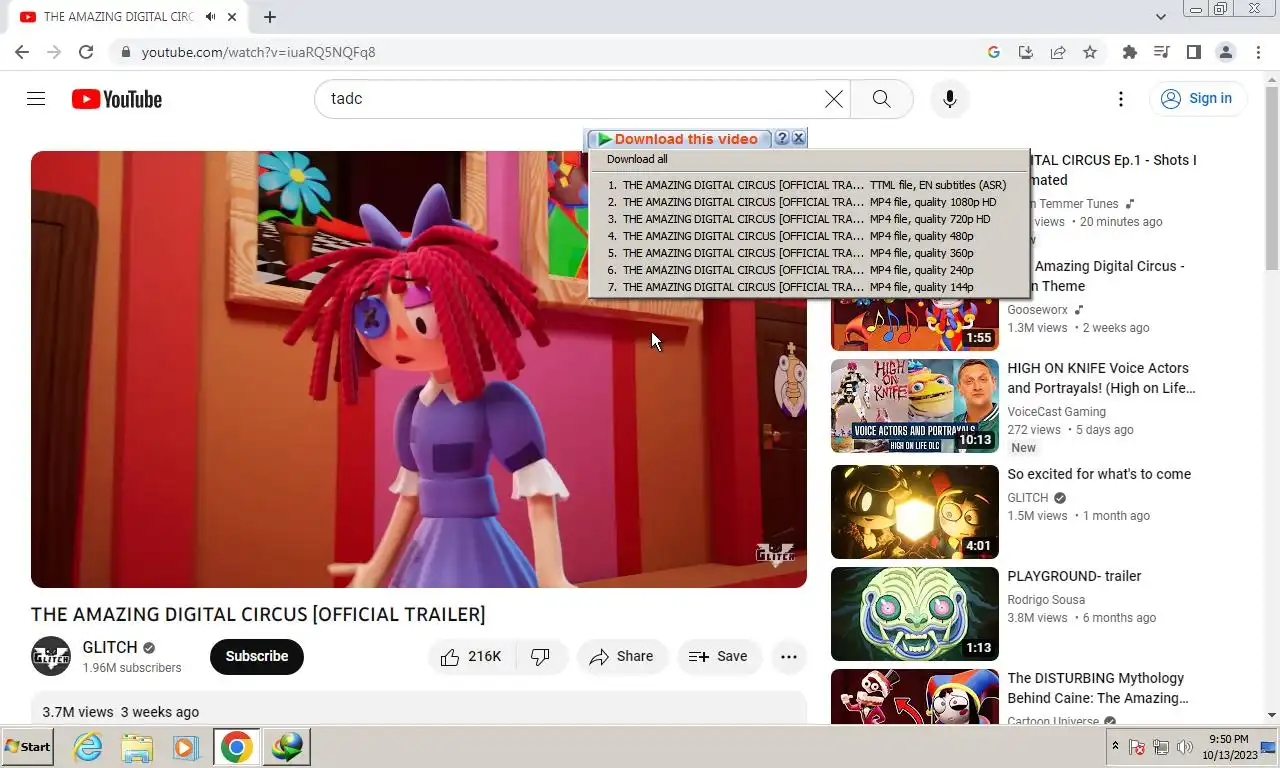Clear the search query with X
Viewport: 1280px width, 768px height.
coord(833,99)
